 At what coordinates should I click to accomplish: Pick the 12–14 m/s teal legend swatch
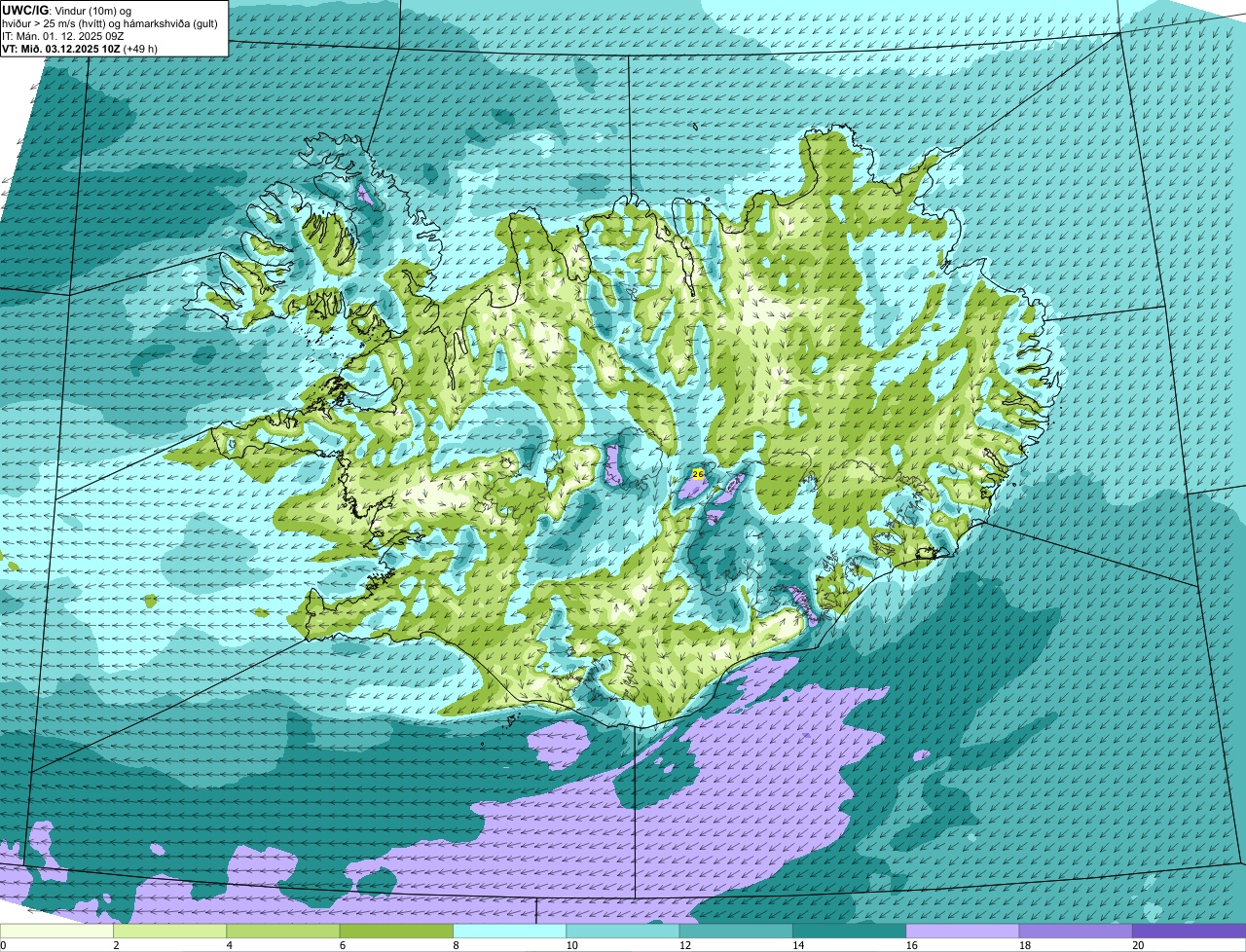[736, 931]
